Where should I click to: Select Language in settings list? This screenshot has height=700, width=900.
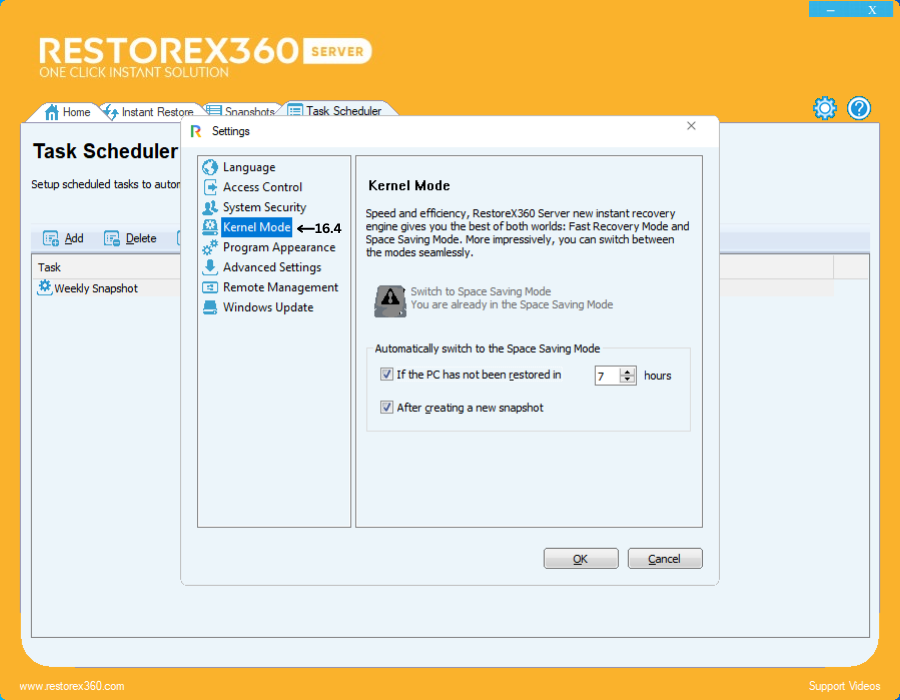(x=249, y=167)
